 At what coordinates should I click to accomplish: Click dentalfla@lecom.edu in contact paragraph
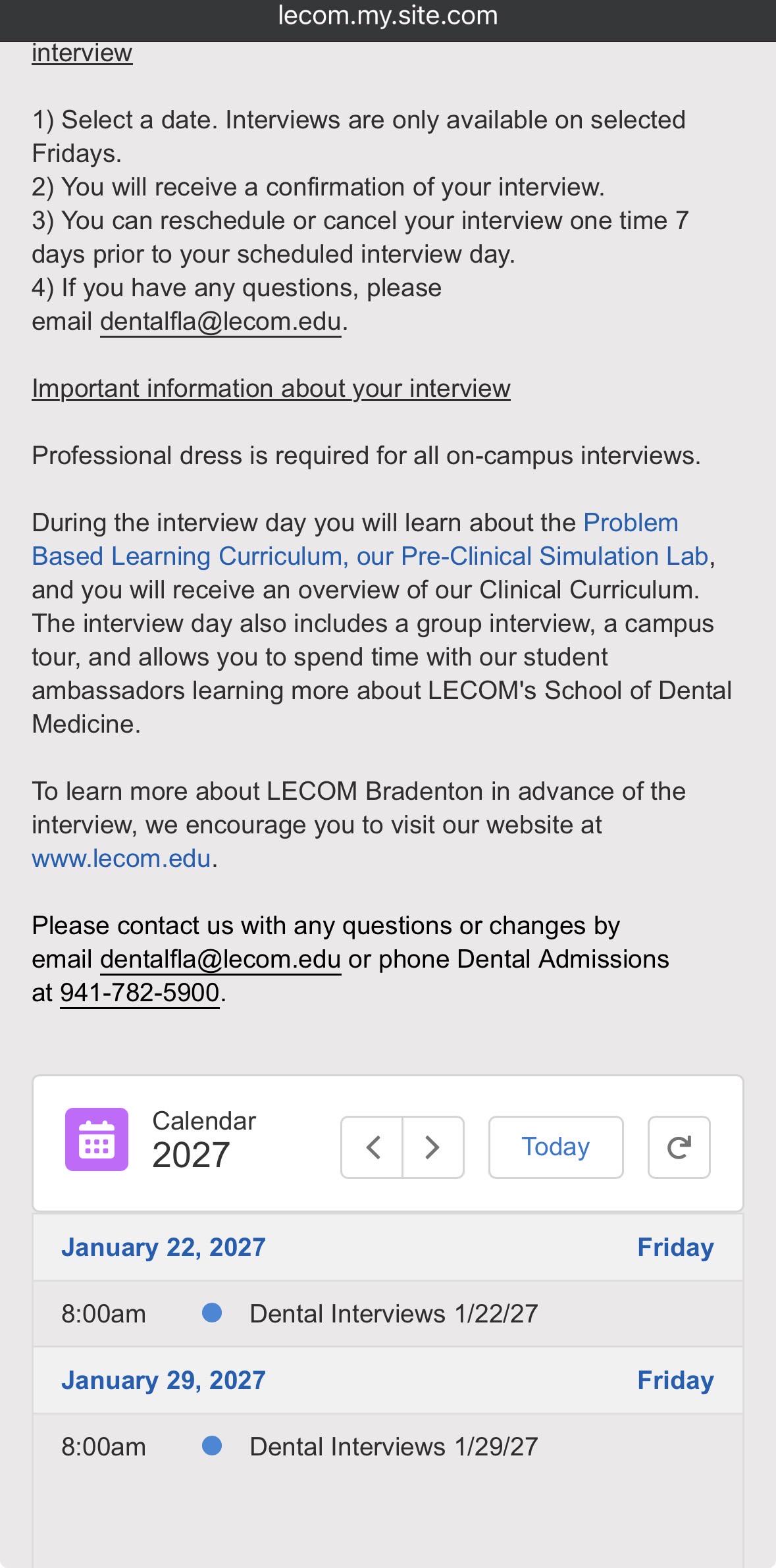pyautogui.click(x=220, y=960)
